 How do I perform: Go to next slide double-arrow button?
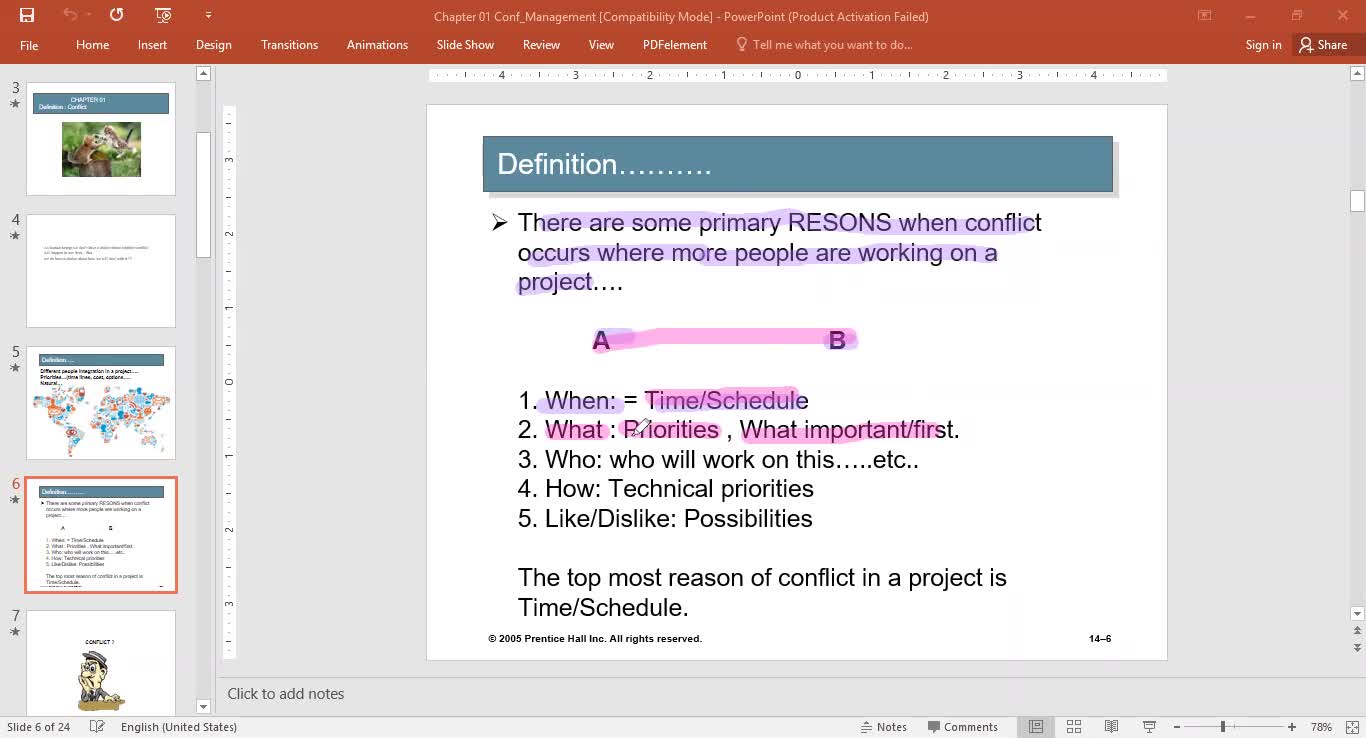[1357, 650]
